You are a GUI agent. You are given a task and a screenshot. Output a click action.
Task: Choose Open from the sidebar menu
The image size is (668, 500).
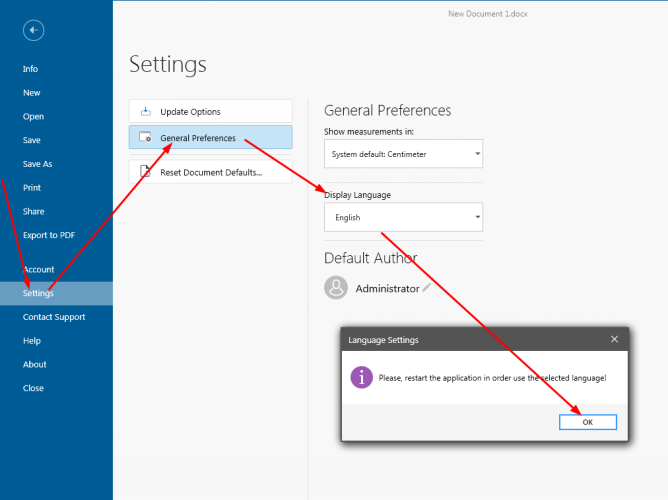(x=33, y=116)
